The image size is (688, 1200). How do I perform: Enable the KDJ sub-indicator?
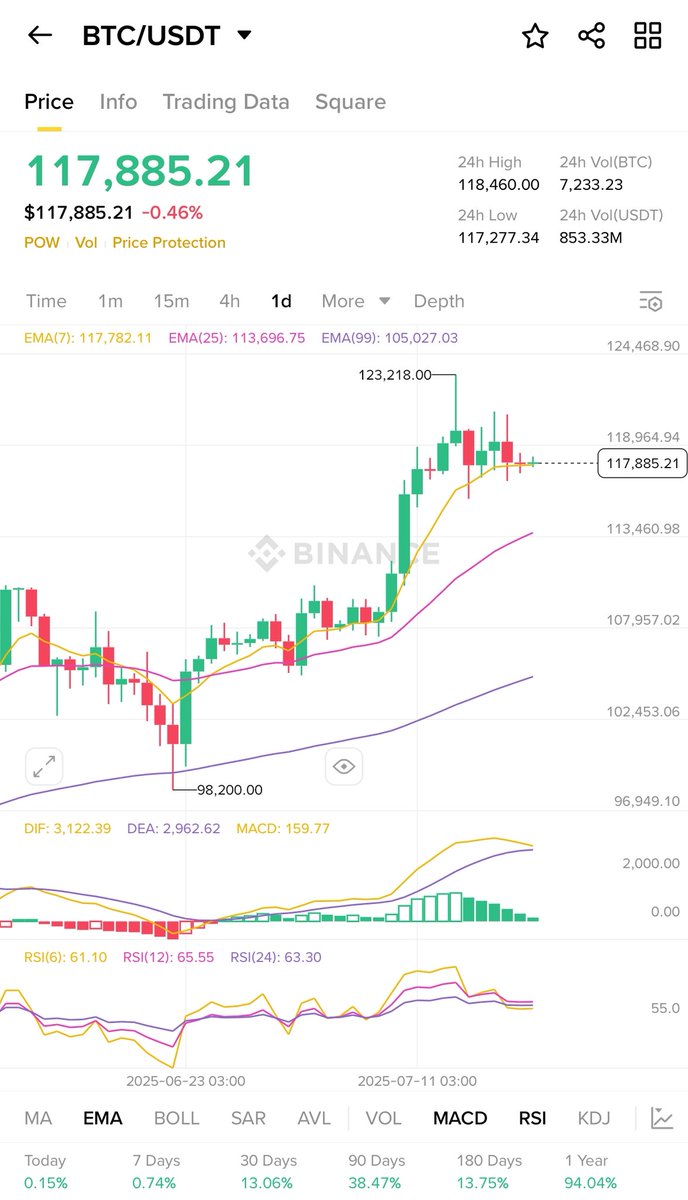point(594,1118)
